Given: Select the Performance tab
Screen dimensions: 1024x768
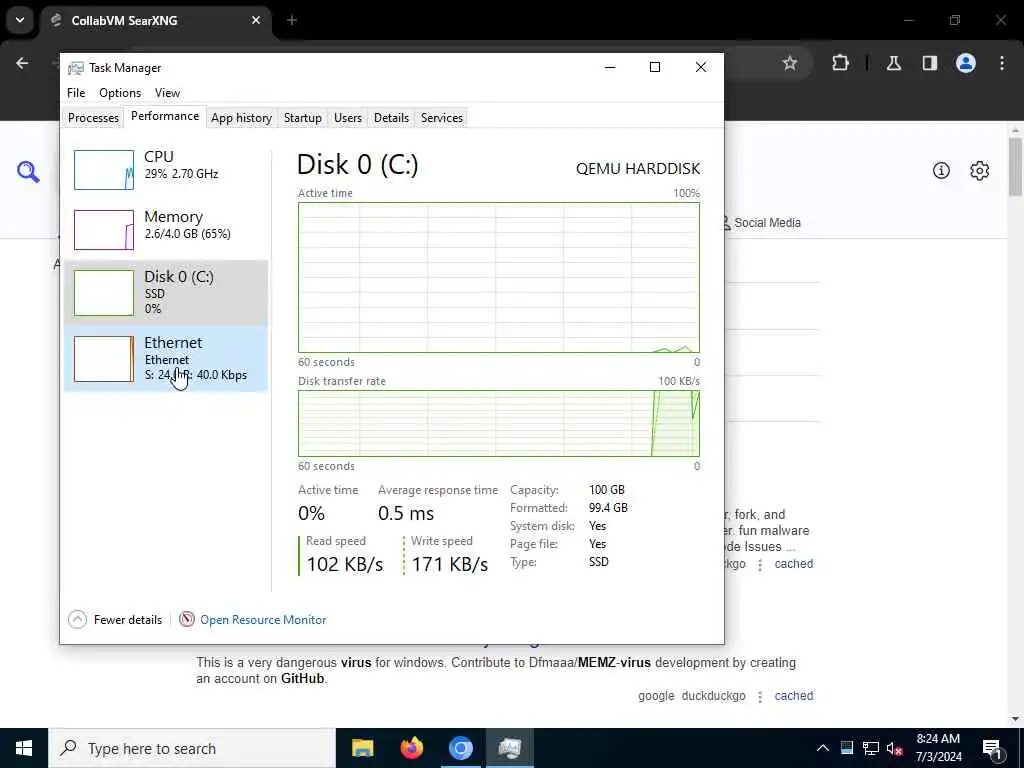Looking at the screenshot, I should tap(165, 116).
